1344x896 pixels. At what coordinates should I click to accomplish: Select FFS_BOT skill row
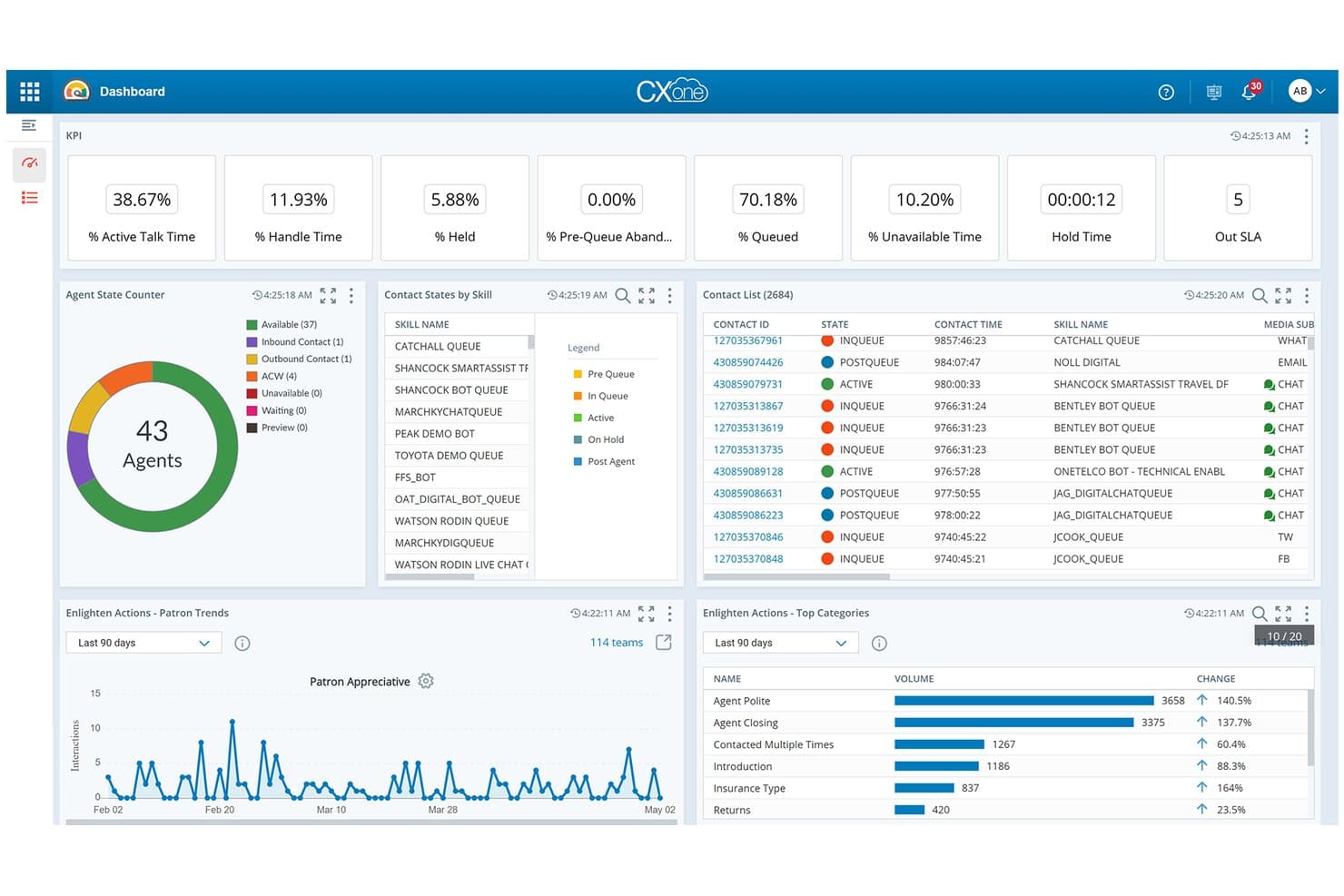point(457,477)
